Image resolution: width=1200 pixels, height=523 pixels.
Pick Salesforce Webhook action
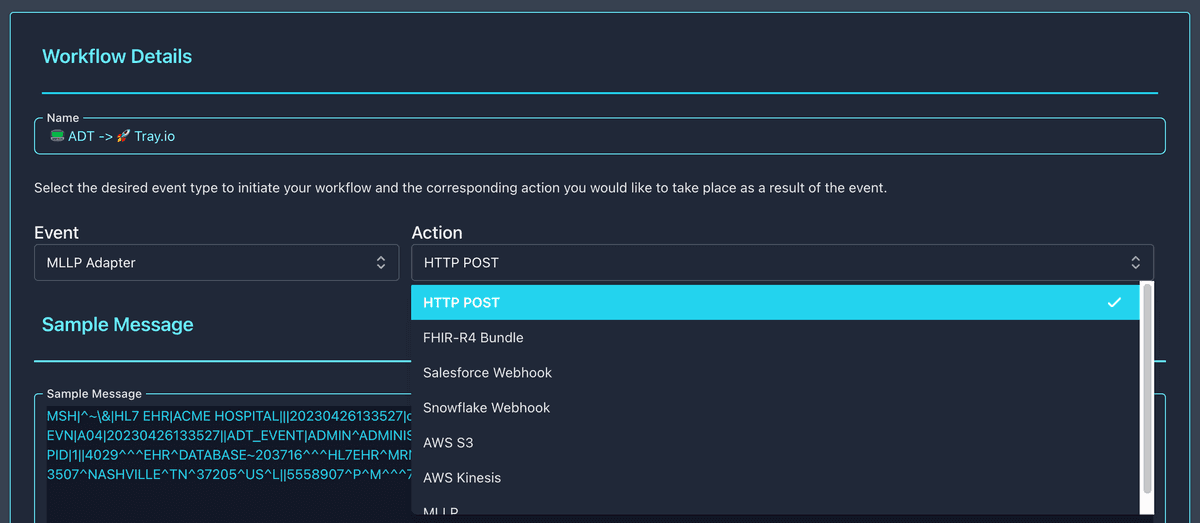point(775,372)
